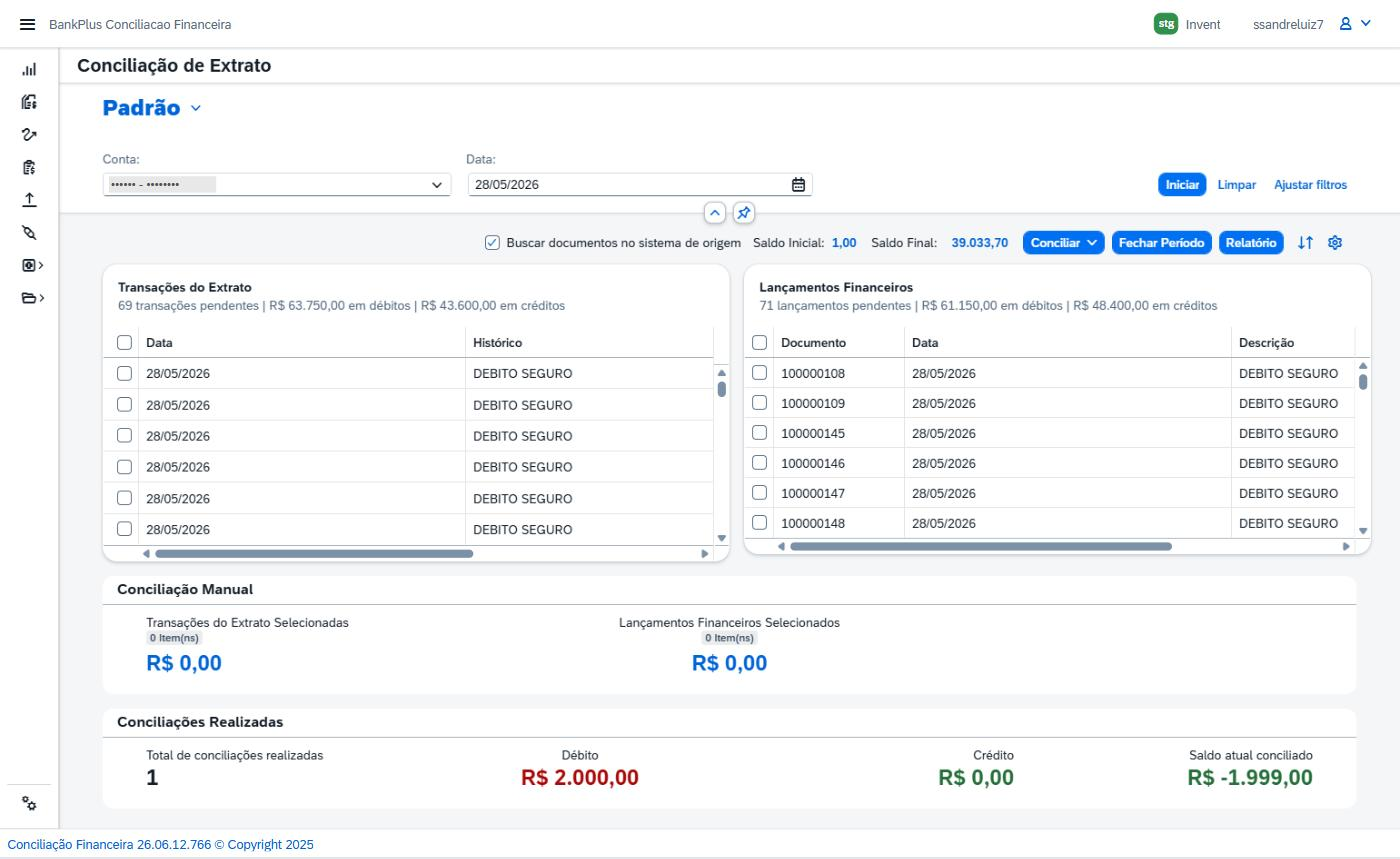Click scroll down arrow in Lançamentos Financeiros
This screenshot has width=1400, height=859.
[1363, 531]
